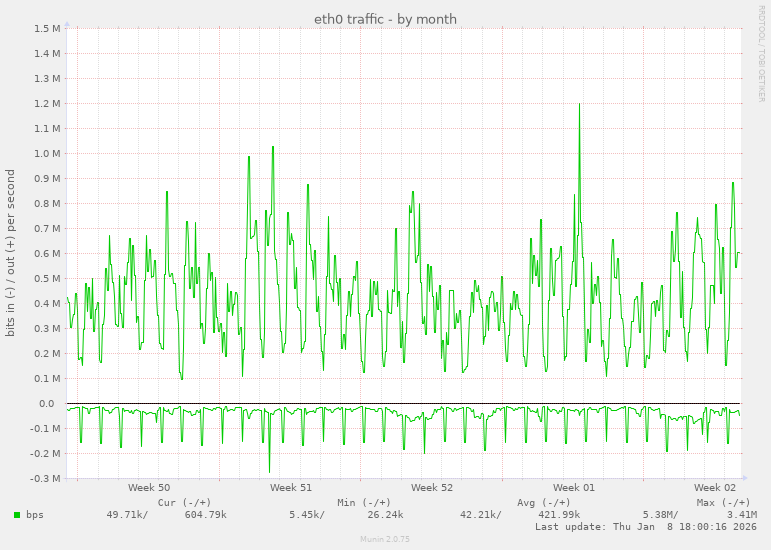Click the y-axis label '1.5 M'
Image resolution: width=771 pixels, height=550 pixels.
click(x=47, y=29)
